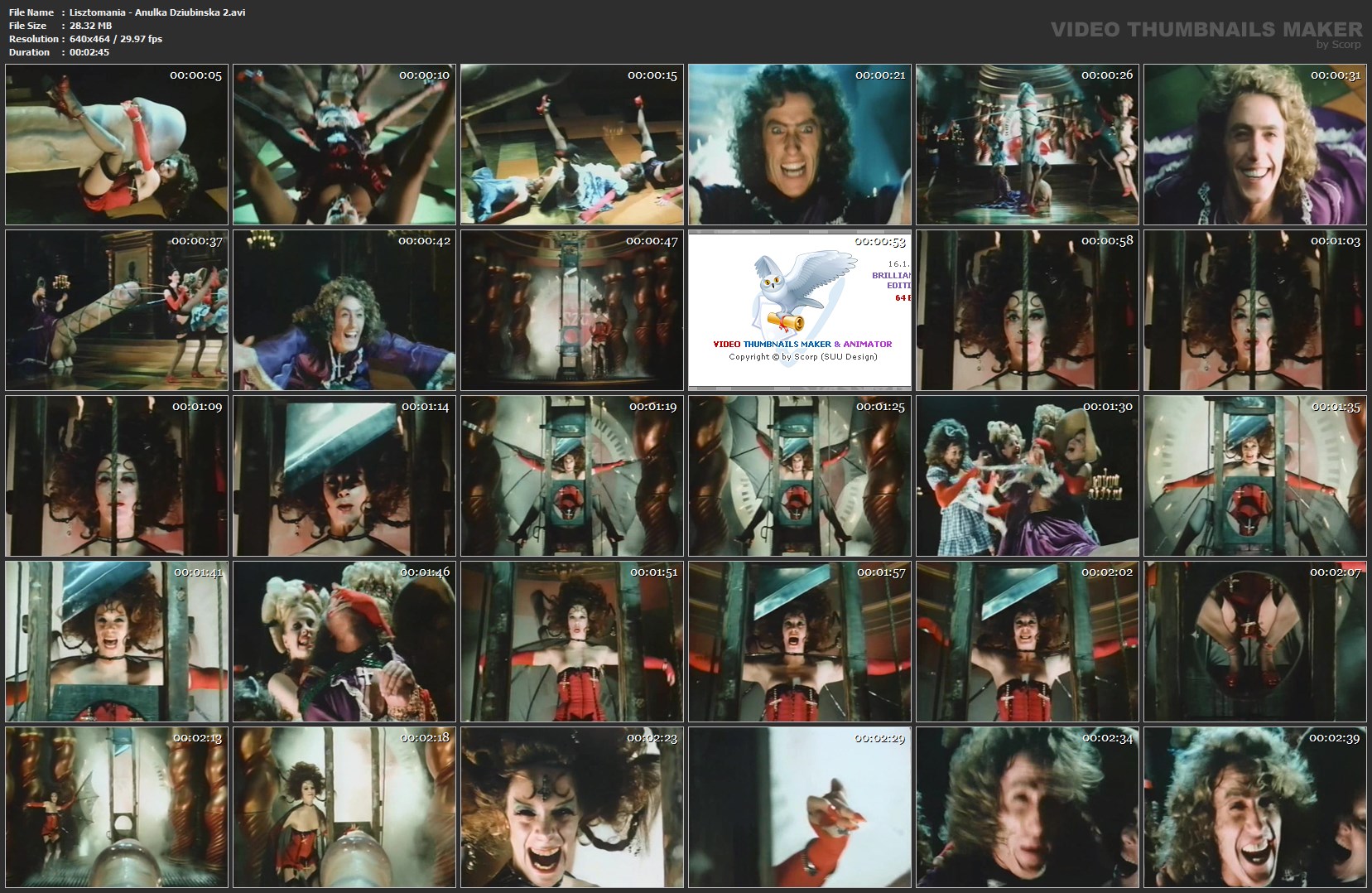Pick the thumbnail timestamped 00:00:31
Image resolution: width=1372 pixels, height=893 pixels.
[x=1255, y=144]
